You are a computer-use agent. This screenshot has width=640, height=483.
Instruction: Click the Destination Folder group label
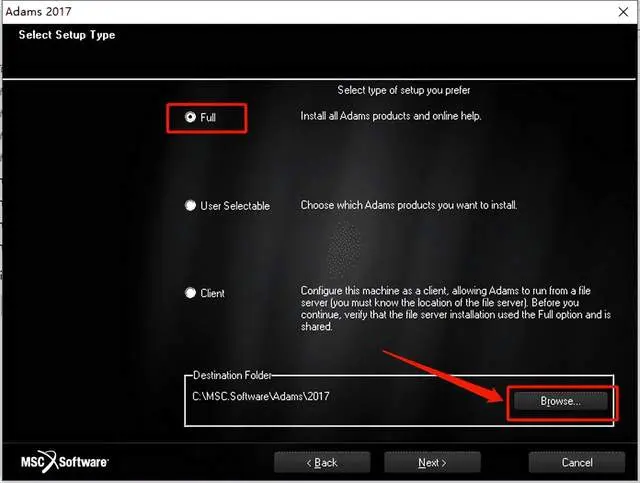[x=232, y=375]
